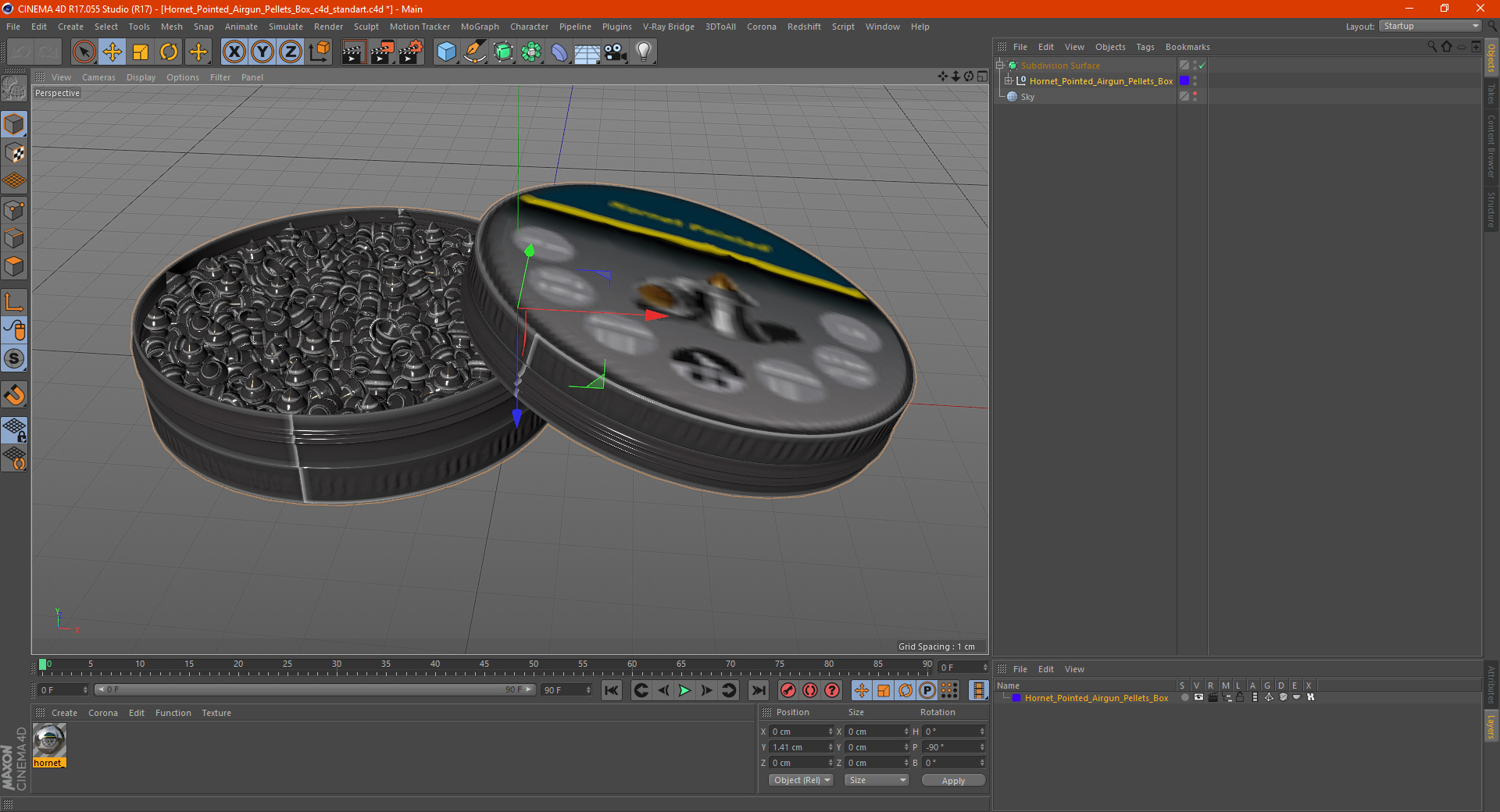Open the viewport Cameras menu
This screenshot has width=1500, height=812.
tap(98, 77)
